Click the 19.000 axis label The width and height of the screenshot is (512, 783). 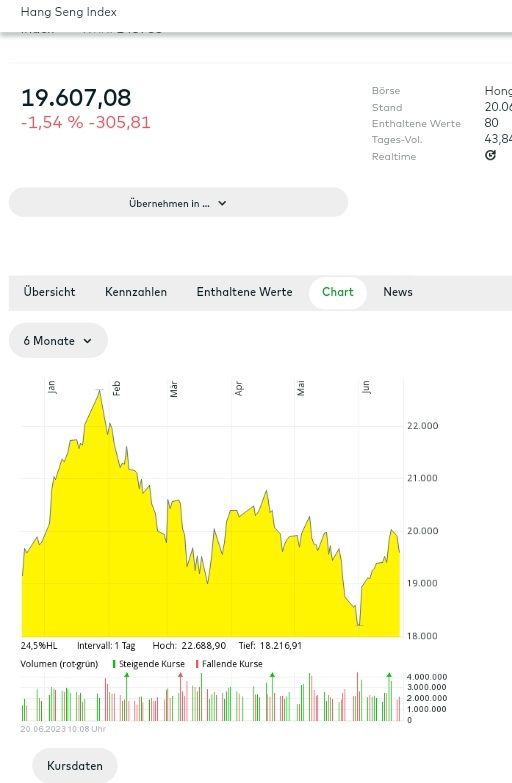click(422, 583)
